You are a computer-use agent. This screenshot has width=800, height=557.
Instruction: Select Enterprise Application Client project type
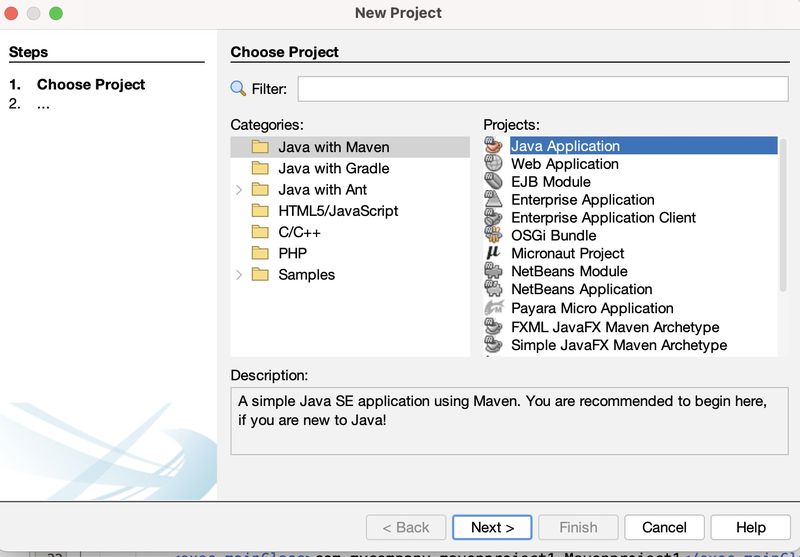pos(604,217)
